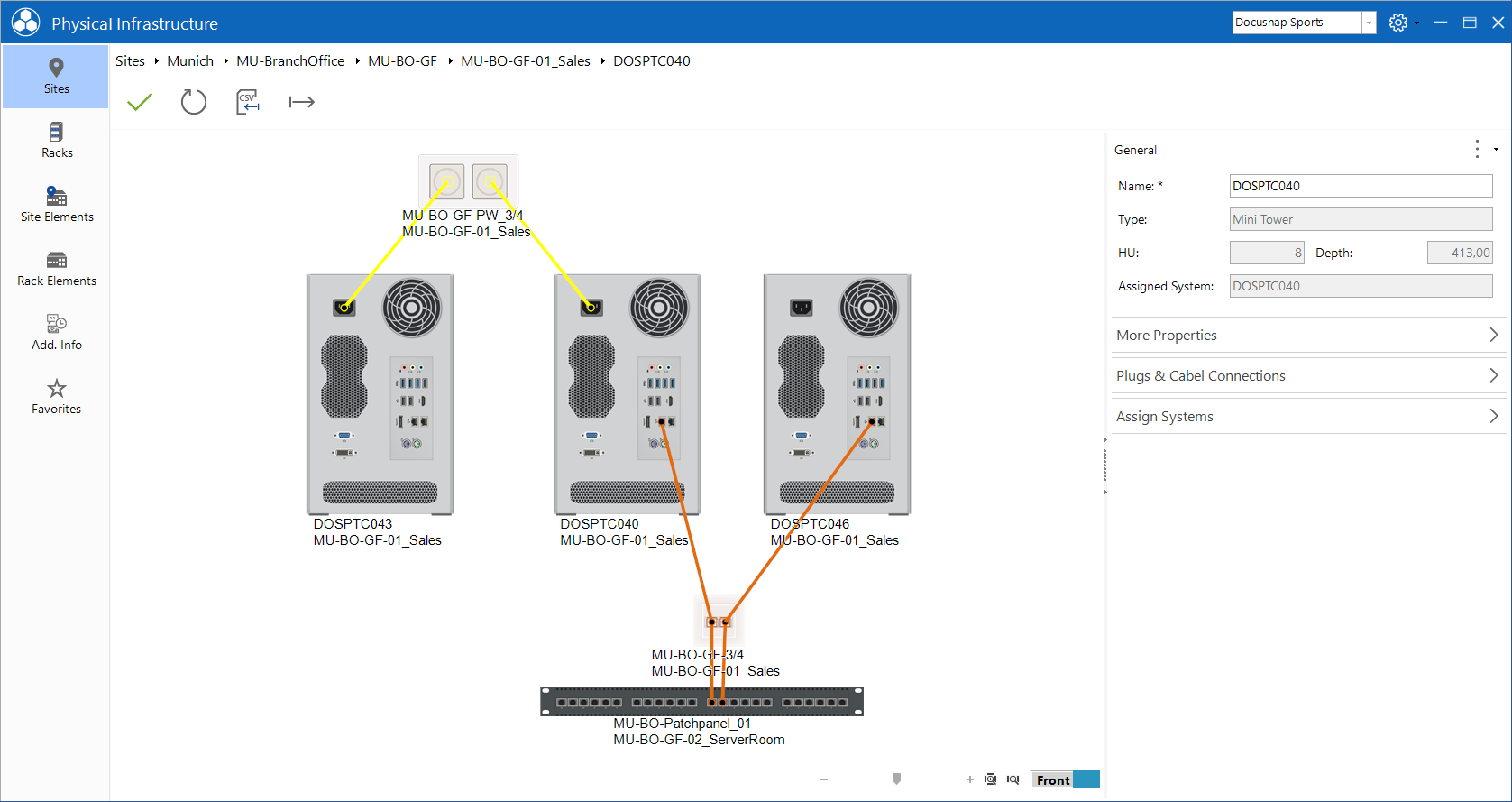Click the zoom-to-fit-all magnifier icon
Viewport: 1512px width, 802px height.
click(x=990, y=779)
